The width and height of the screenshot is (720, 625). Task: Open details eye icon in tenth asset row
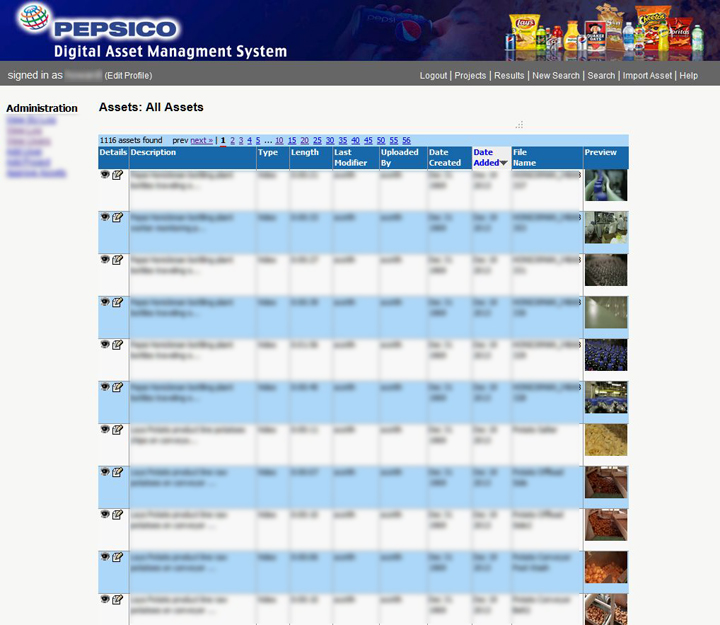105,557
